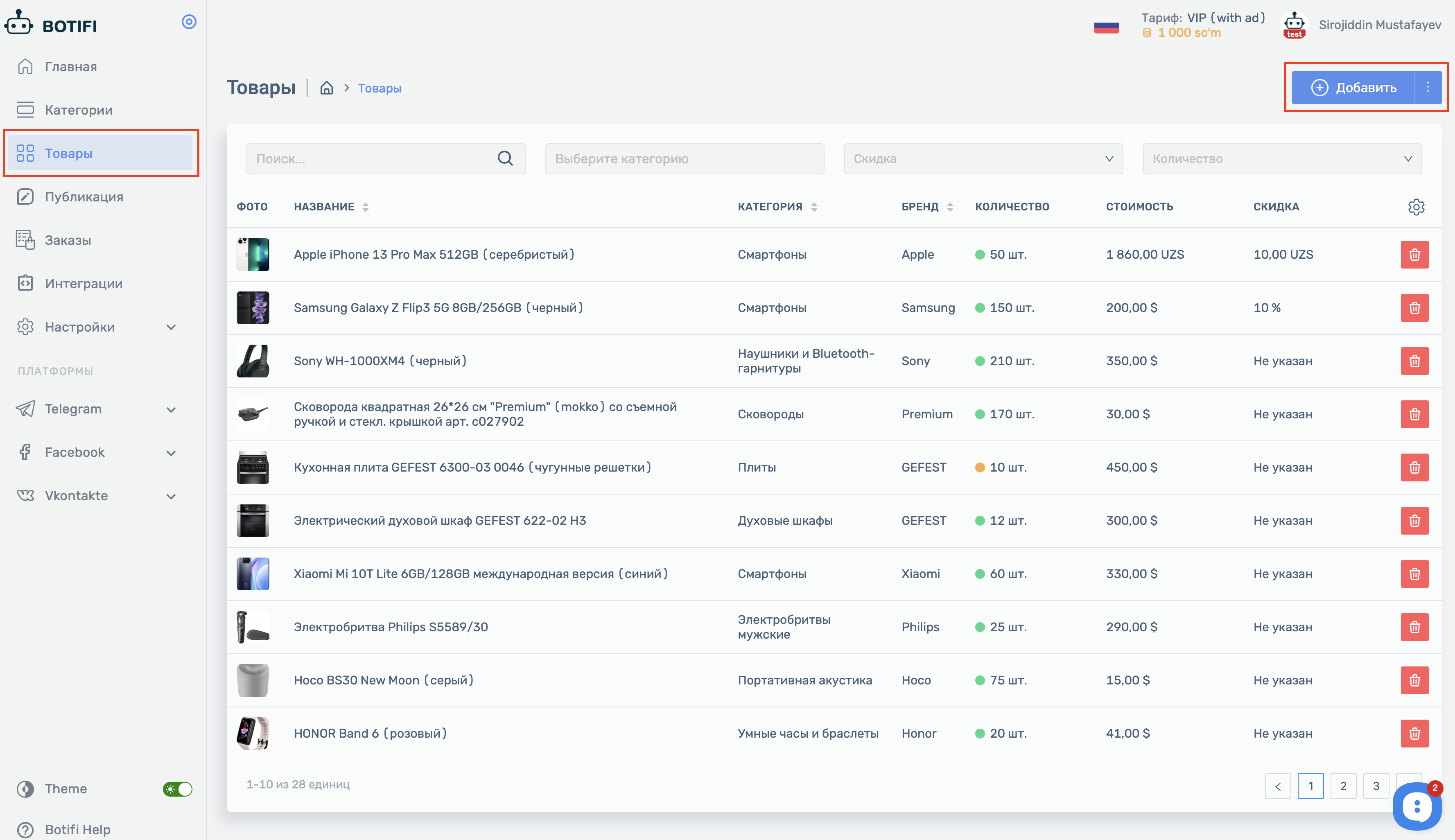Delete the HONOR Band 6 row
The width and height of the screenshot is (1455, 840).
[x=1414, y=733]
